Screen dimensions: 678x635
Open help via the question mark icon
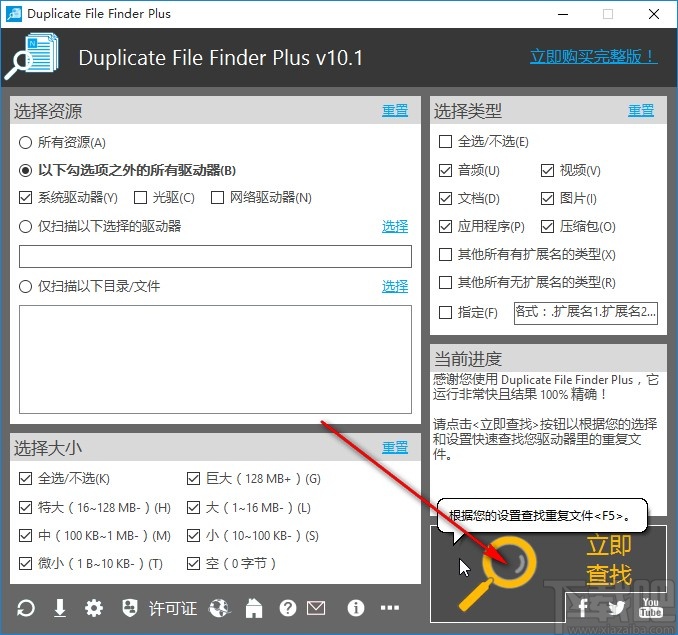pos(288,608)
